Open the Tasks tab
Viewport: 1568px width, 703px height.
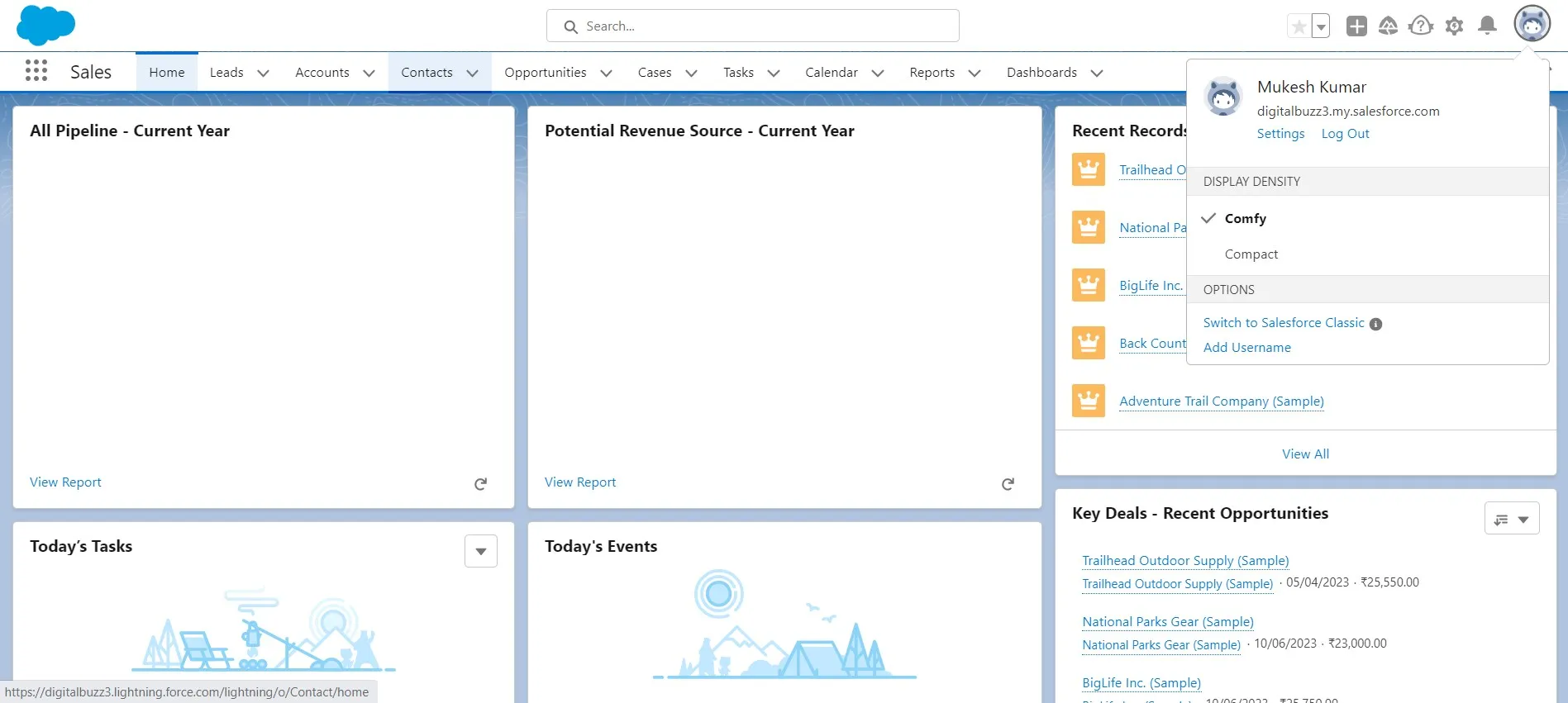point(738,73)
